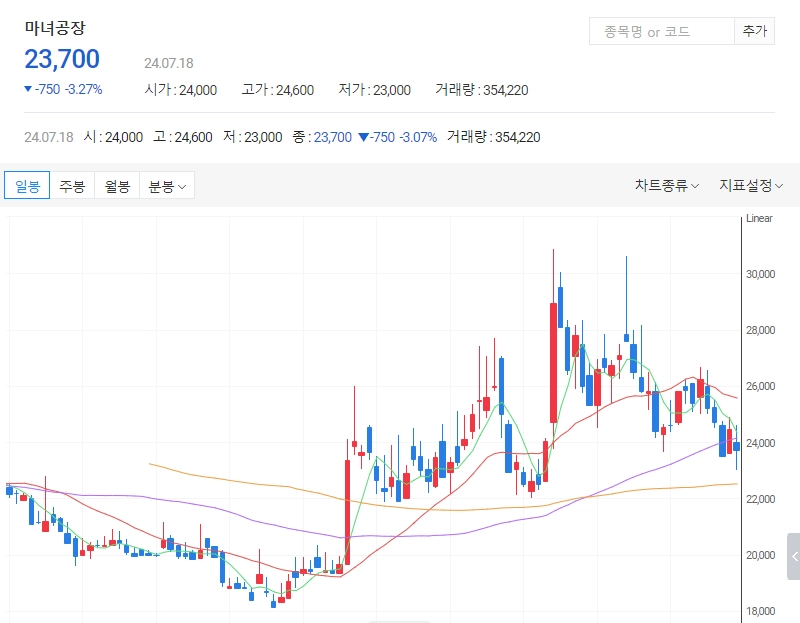Click the 20,000 y-axis label

coord(760,555)
